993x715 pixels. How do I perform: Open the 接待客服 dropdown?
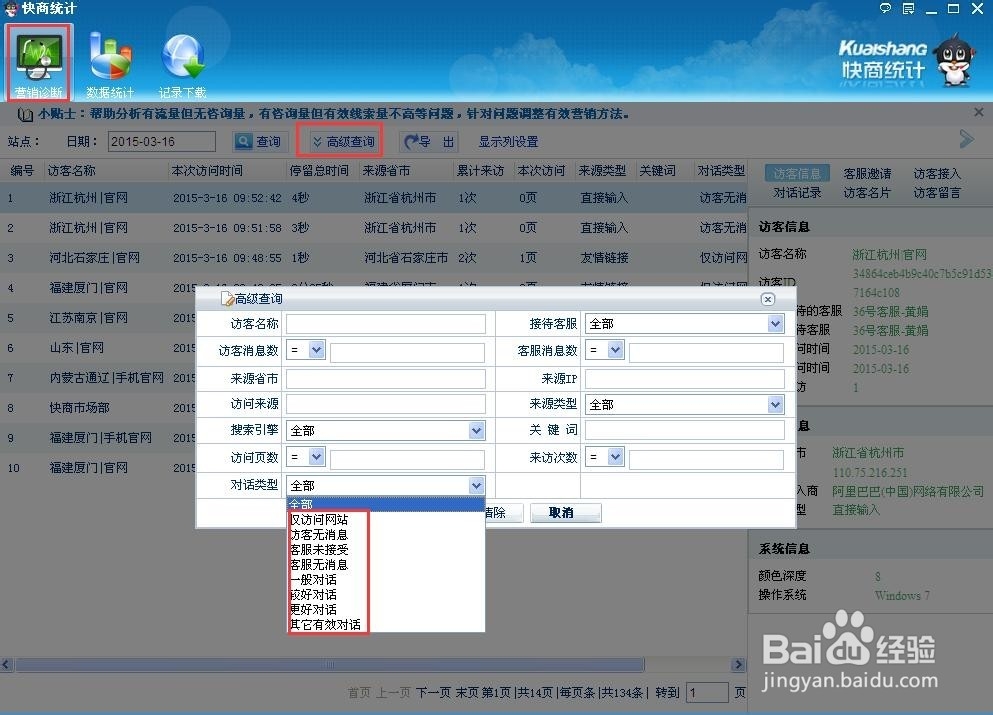pyautogui.click(x=776, y=323)
